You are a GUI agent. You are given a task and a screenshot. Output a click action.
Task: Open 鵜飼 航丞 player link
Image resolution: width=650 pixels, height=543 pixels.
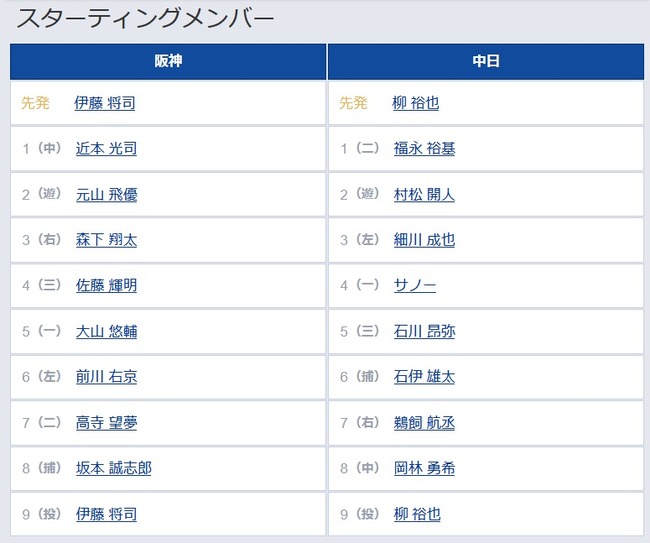tap(424, 423)
